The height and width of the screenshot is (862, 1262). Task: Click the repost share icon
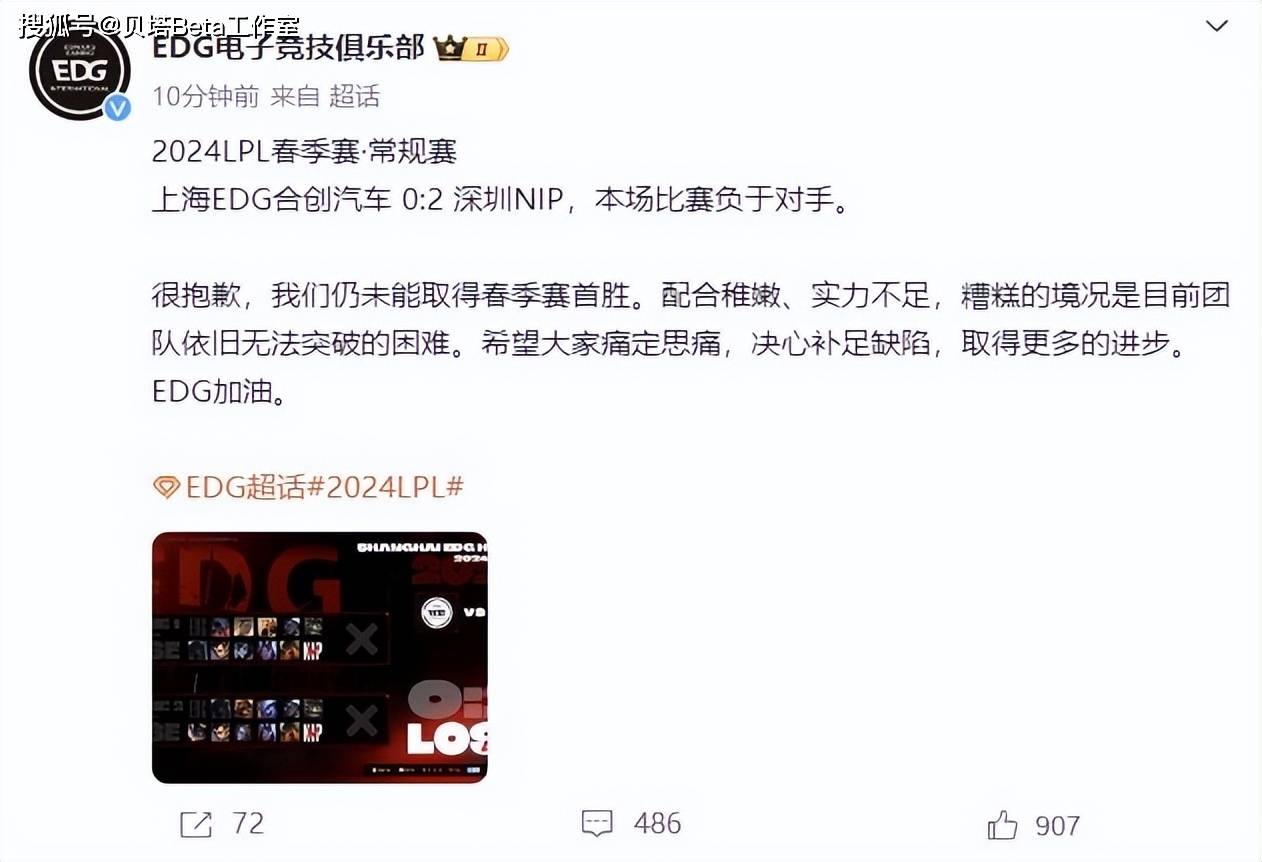(195, 824)
